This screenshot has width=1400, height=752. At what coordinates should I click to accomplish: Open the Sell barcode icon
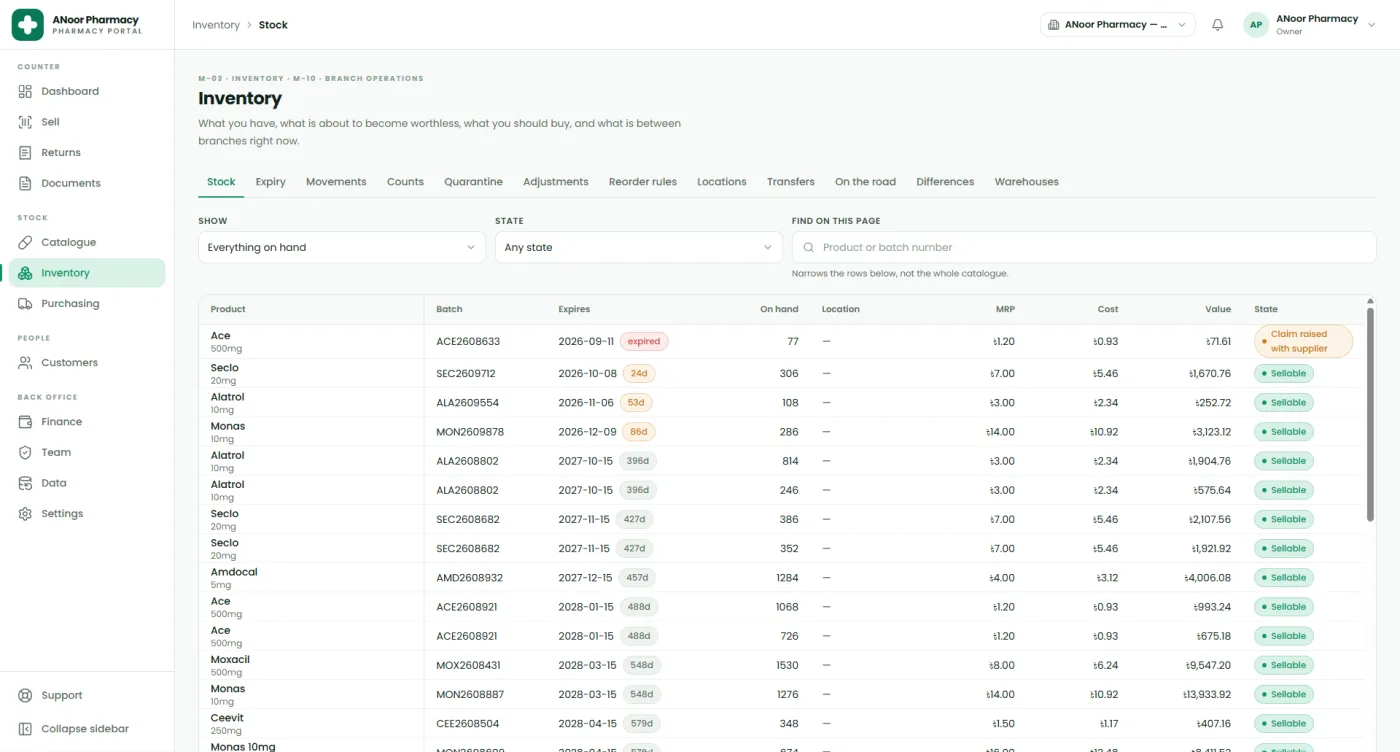[26, 122]
